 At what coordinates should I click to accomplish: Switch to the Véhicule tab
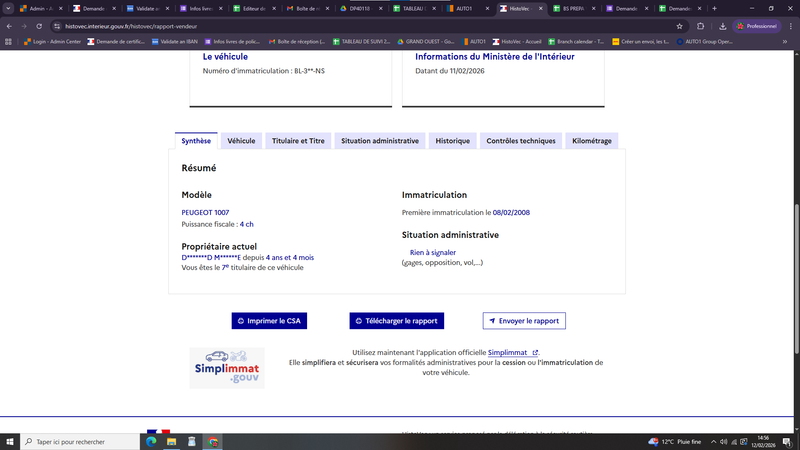(x=241, y=141)
